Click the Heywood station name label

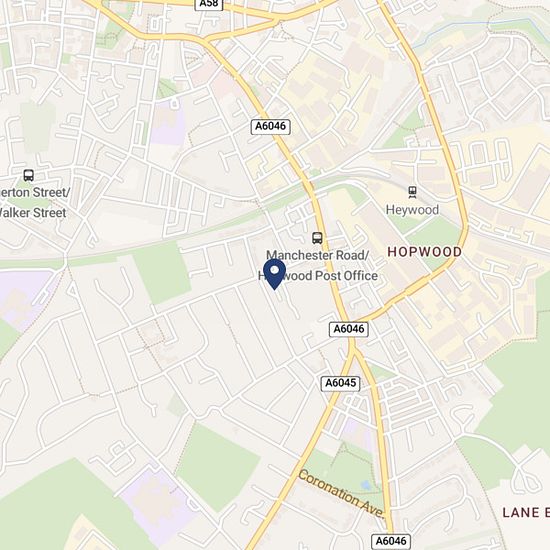click(x=412, y=210)
